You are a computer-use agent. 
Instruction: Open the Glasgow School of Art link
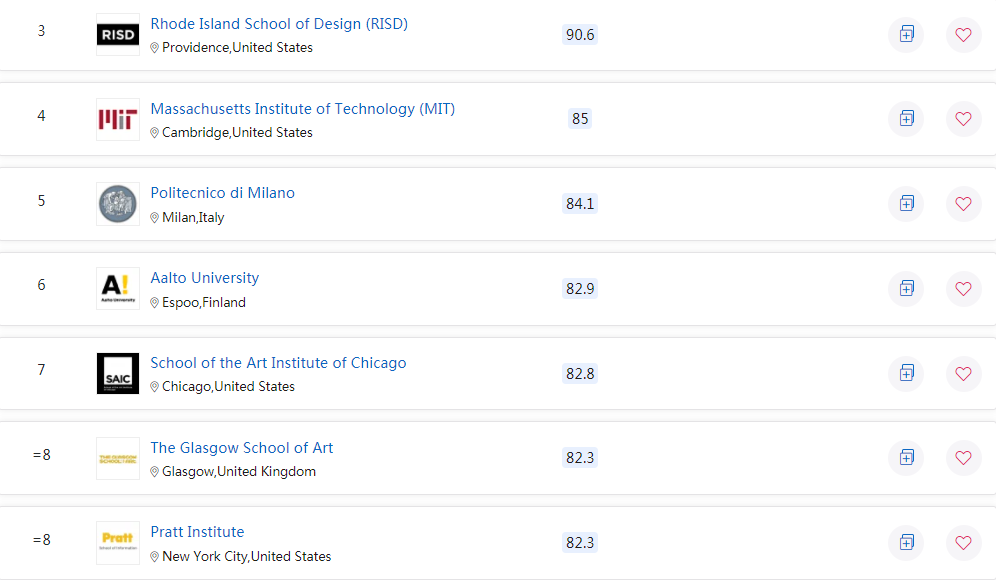241,448
